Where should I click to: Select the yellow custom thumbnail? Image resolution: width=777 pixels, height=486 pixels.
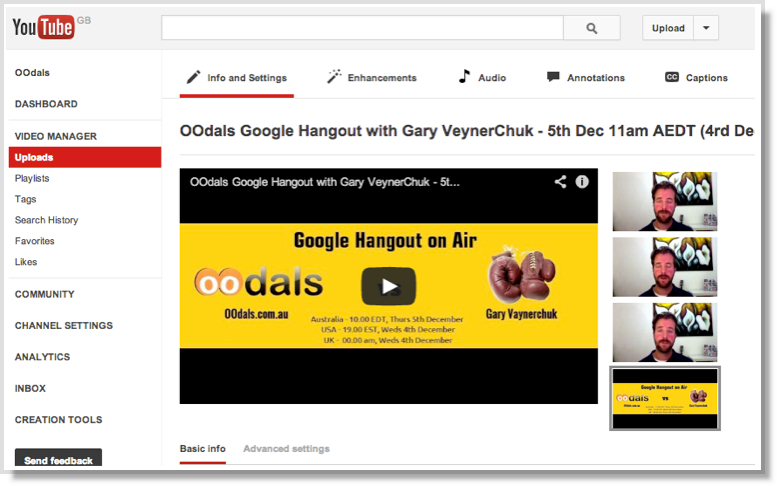click(x=665, y=398)
